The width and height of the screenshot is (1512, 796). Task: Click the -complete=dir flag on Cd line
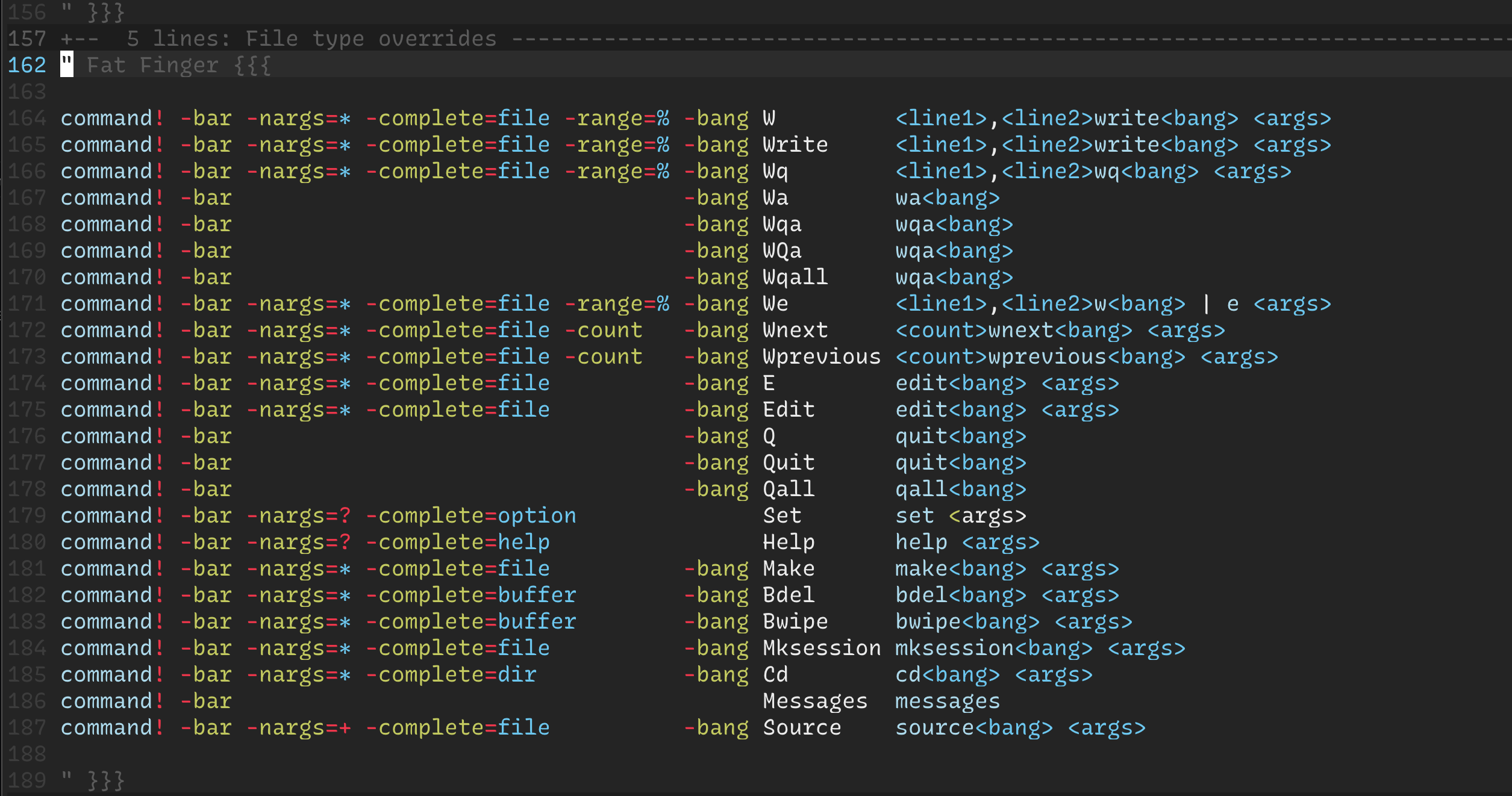(451, 674)
